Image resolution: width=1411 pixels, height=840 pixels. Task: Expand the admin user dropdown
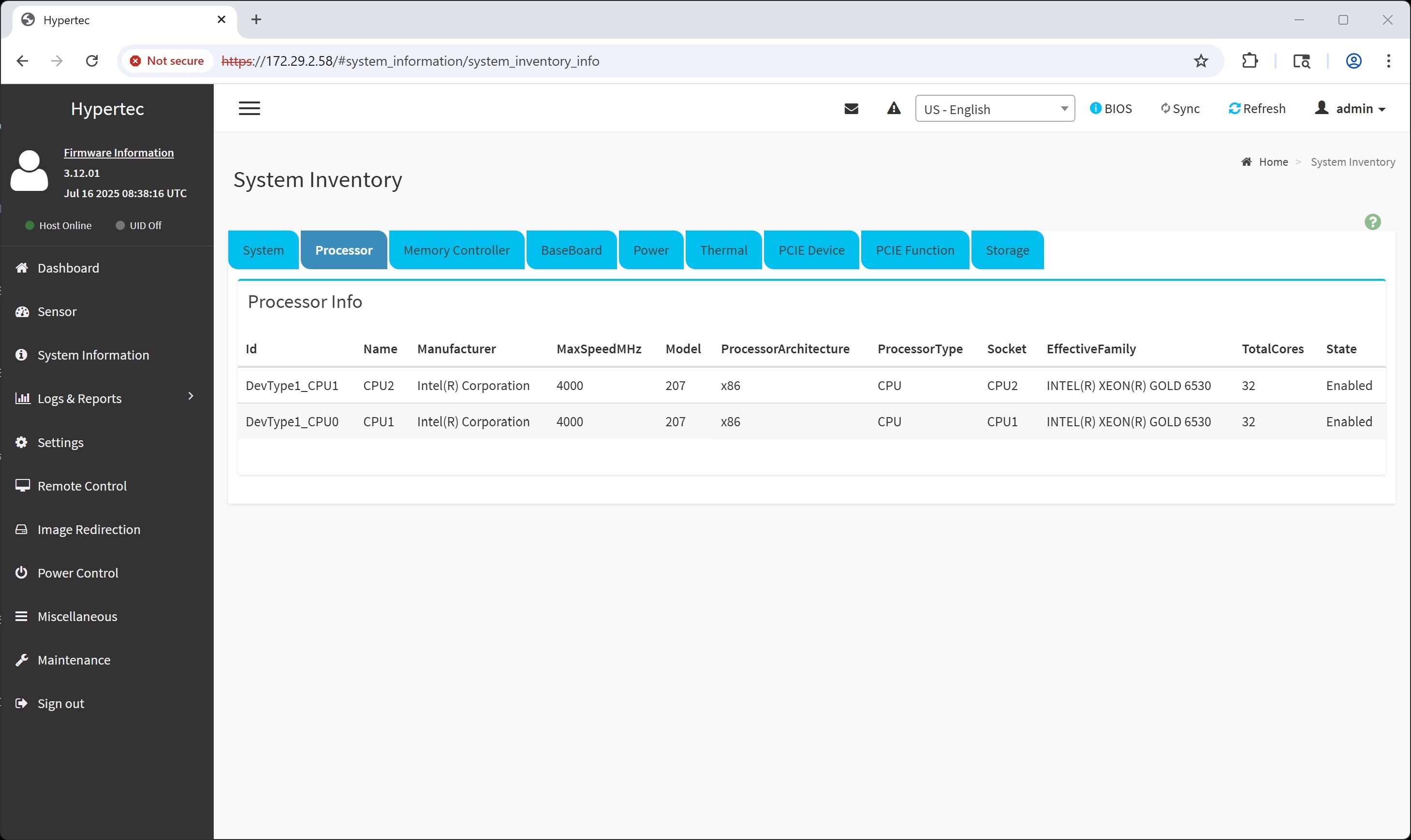click(x=1351, y=108)
